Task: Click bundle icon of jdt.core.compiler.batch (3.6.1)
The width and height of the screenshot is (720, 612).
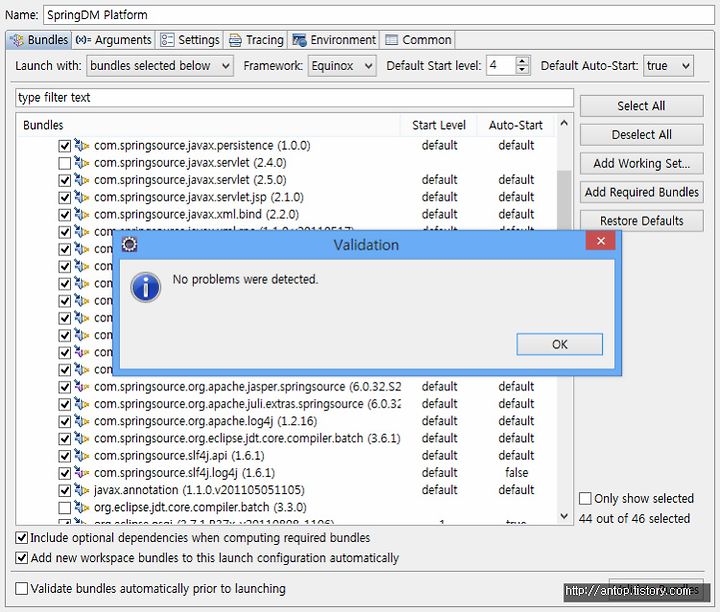Action: [x=82, y=438]
